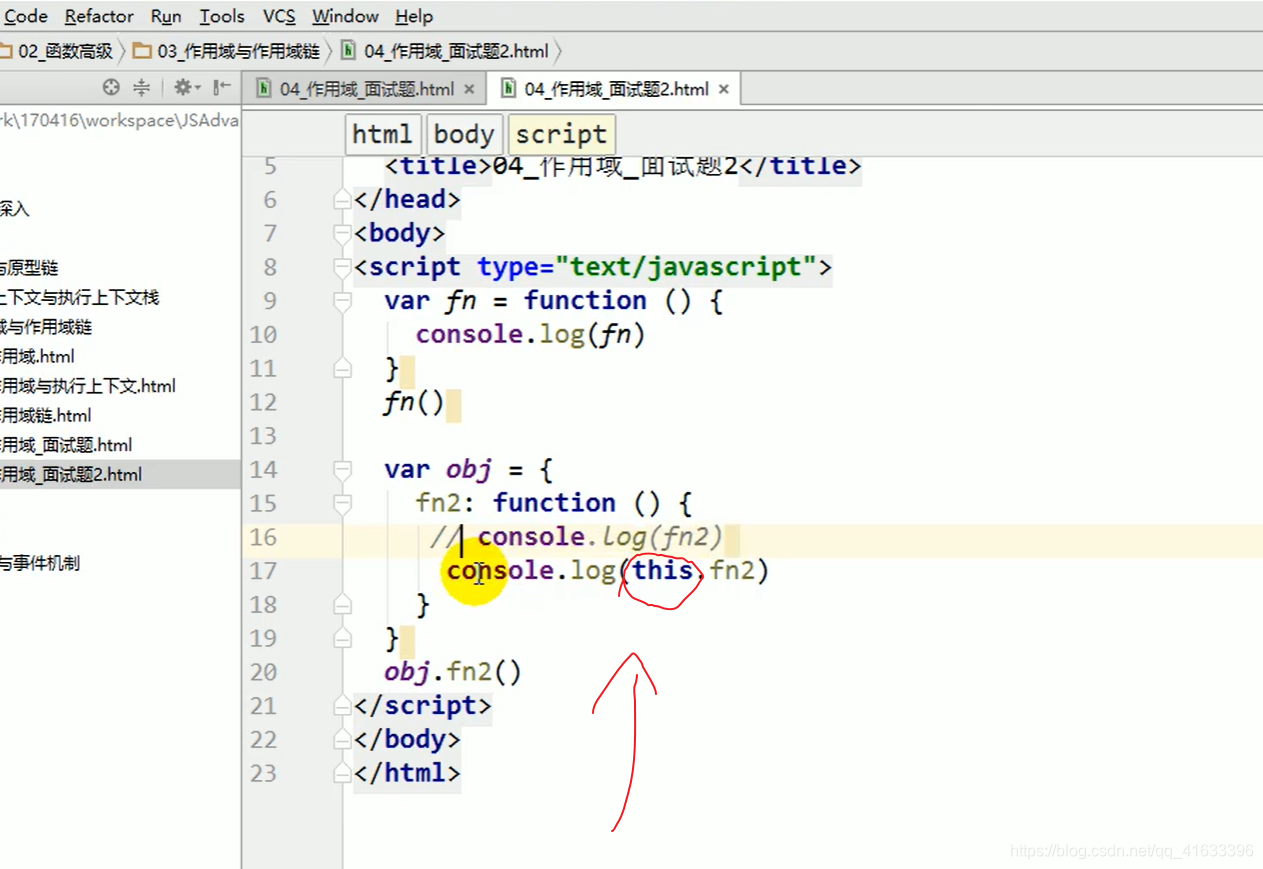Click console.log(fn) on line 10
Image resolution: width=1263 pixels, height=869 pixels.
pyautogui.click(x=531, y=334)
